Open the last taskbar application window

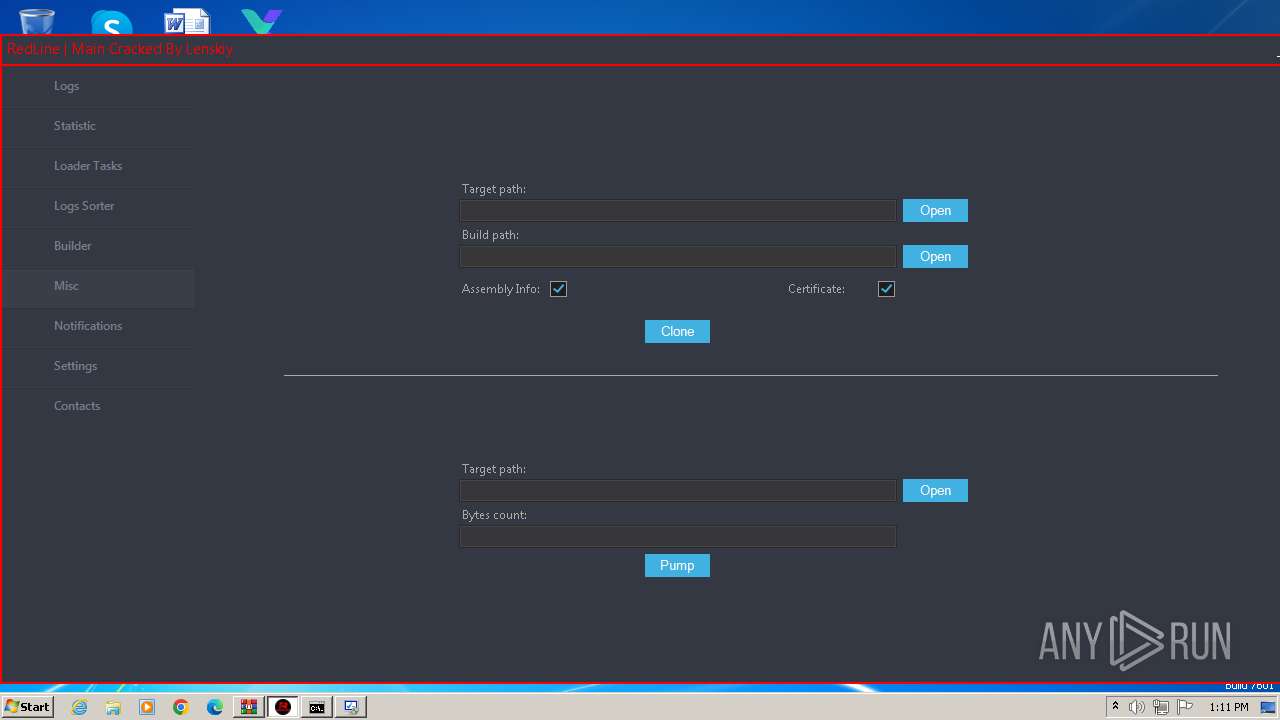351,707
